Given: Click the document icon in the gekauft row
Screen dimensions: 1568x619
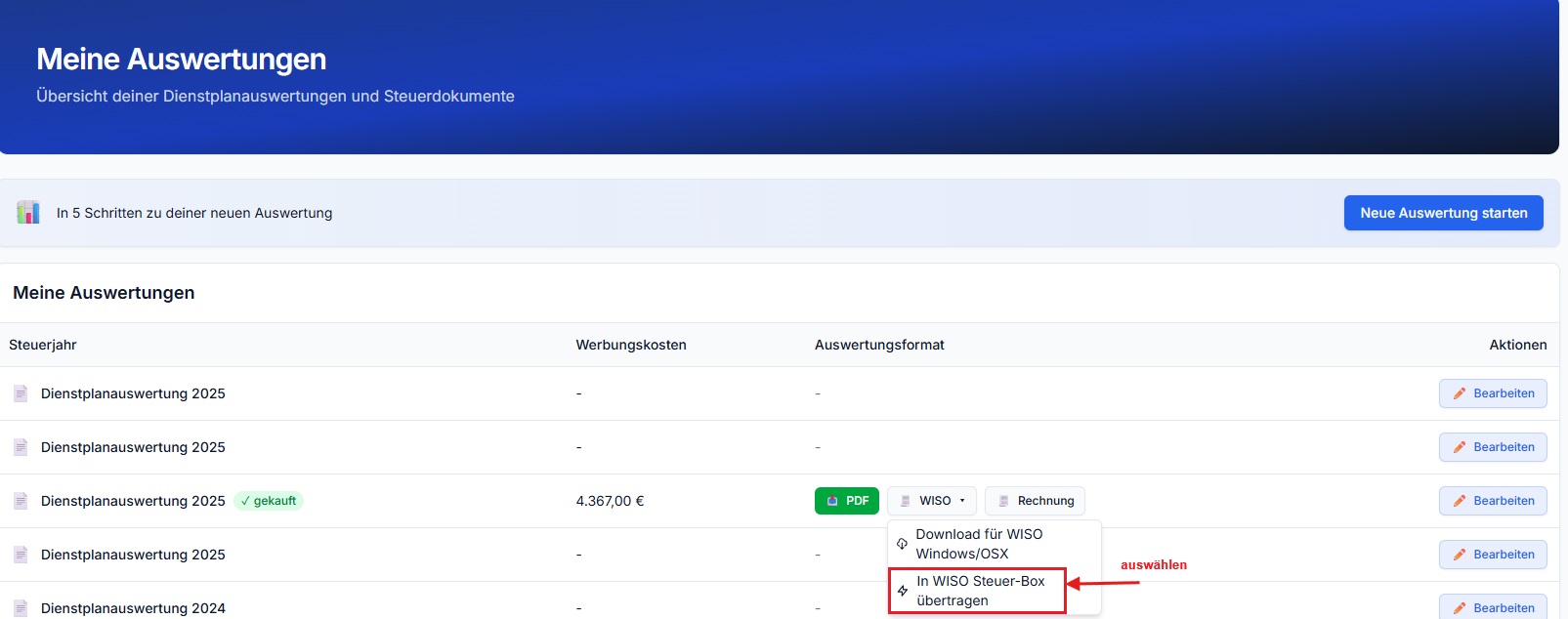Looking at the screenshot, I should pos(21,501).
